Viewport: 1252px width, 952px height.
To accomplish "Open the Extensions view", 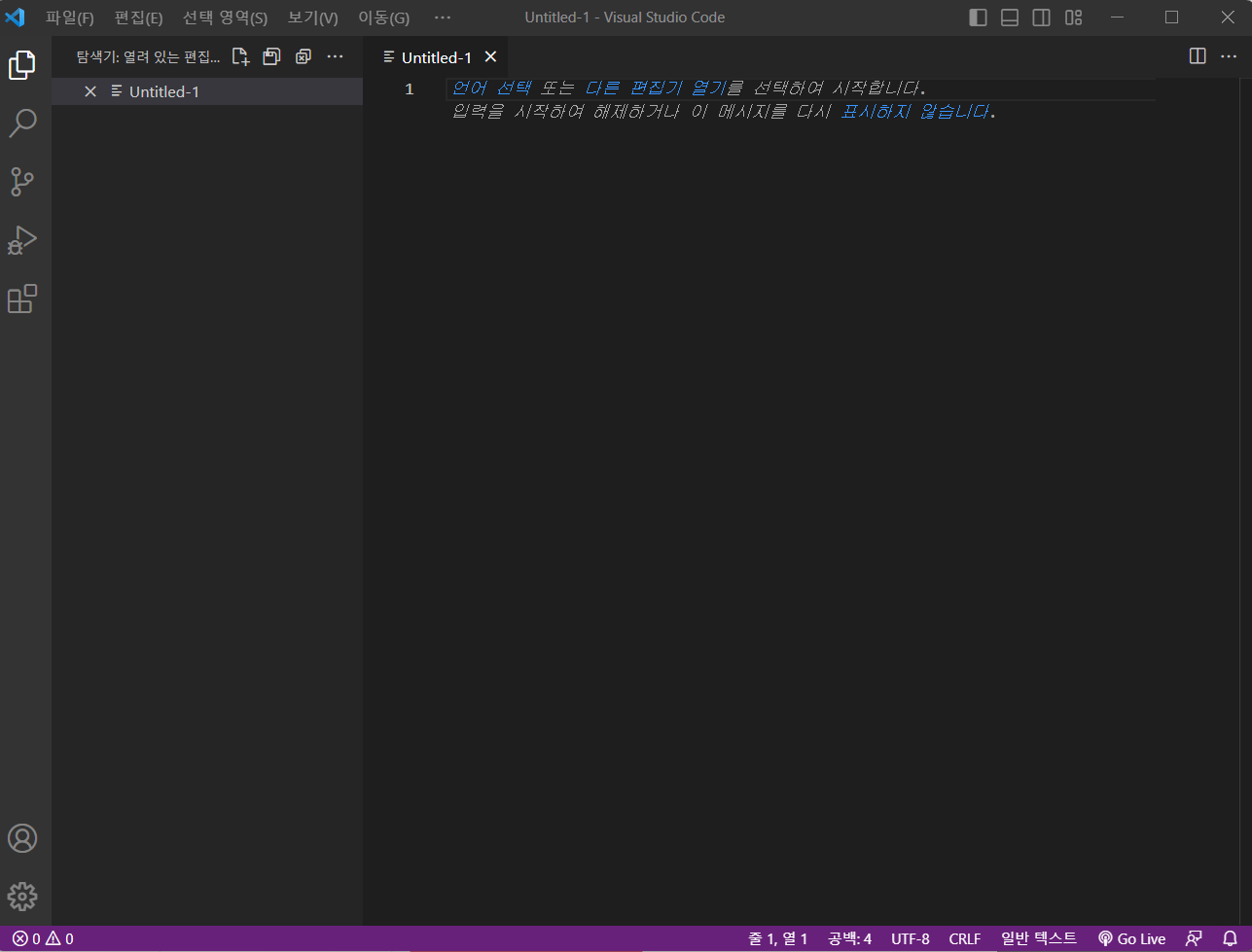I will 22,299.
